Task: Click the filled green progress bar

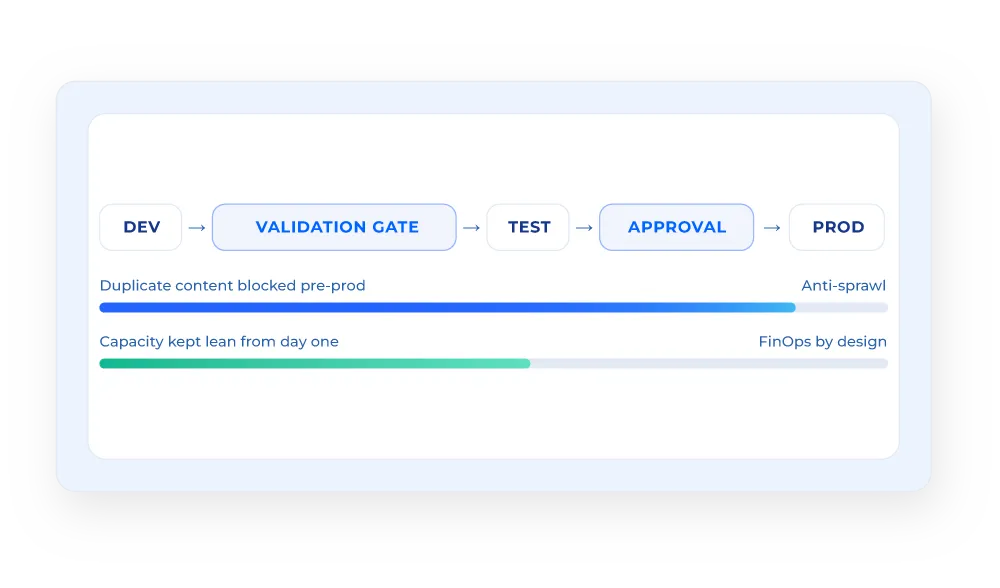Action: click(315, 364)
